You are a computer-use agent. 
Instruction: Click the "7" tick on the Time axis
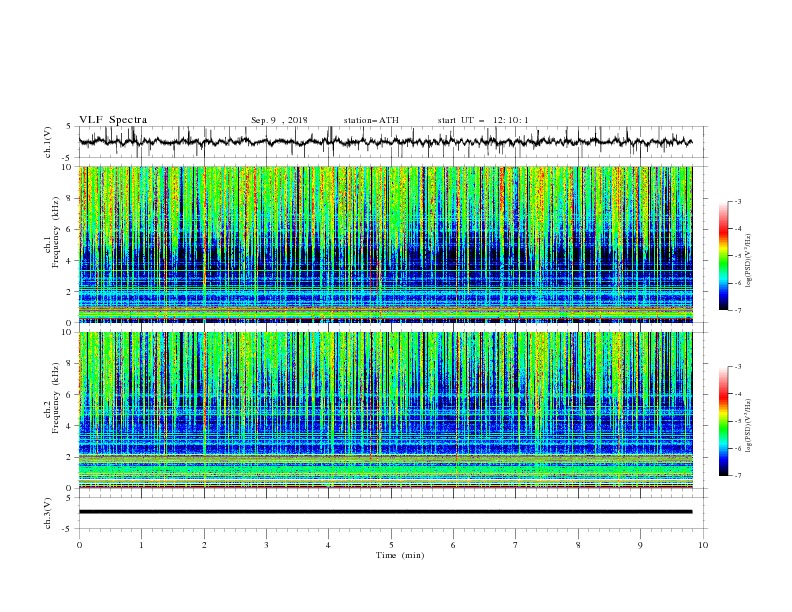click(515, 545)
